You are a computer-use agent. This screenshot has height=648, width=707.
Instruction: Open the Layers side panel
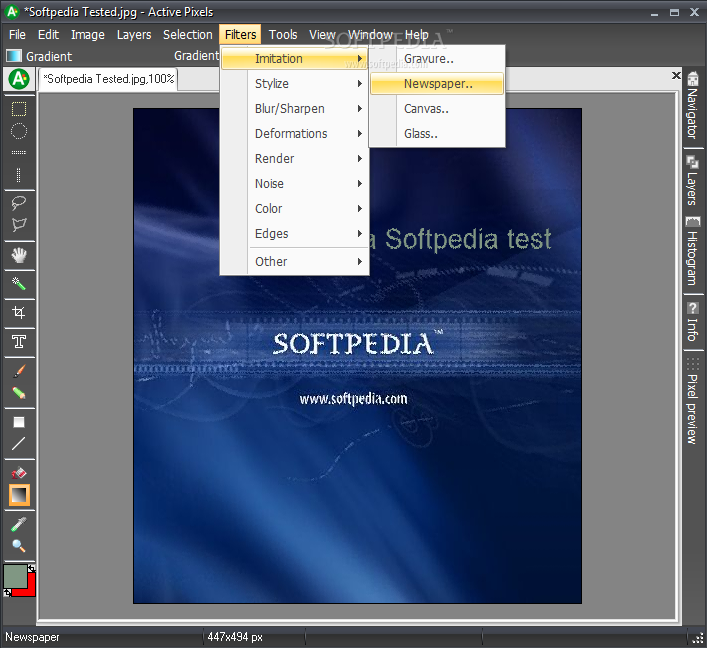(692, 180)
